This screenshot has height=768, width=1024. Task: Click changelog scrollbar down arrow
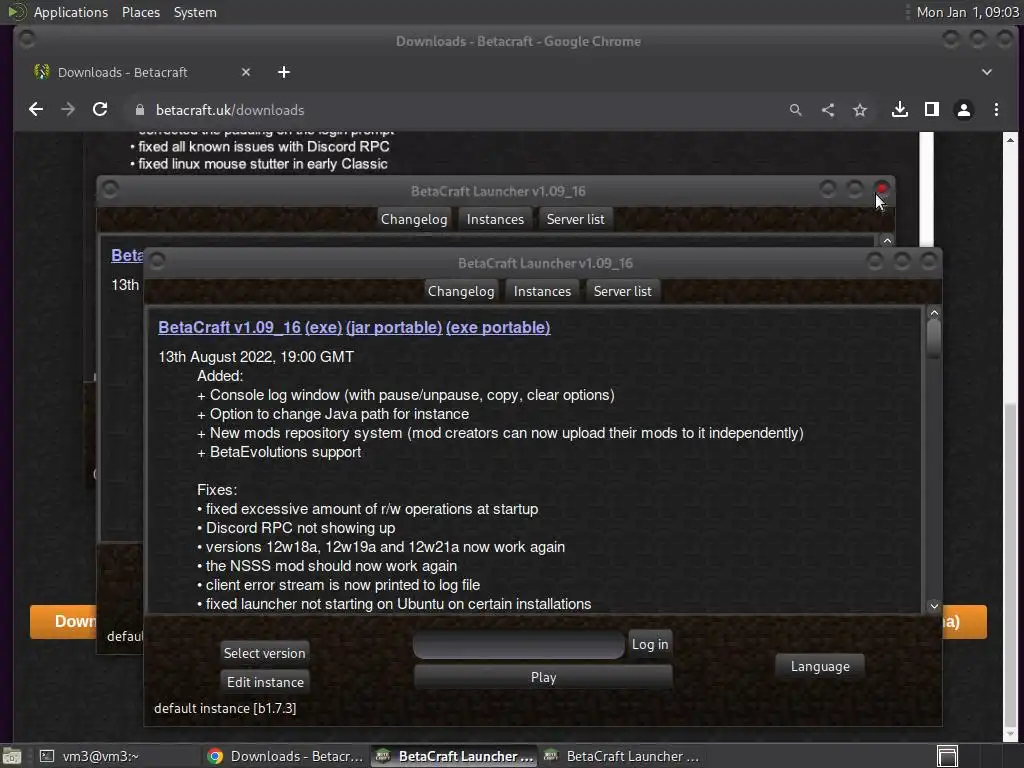pyautogui.click(x=934, y=607)
